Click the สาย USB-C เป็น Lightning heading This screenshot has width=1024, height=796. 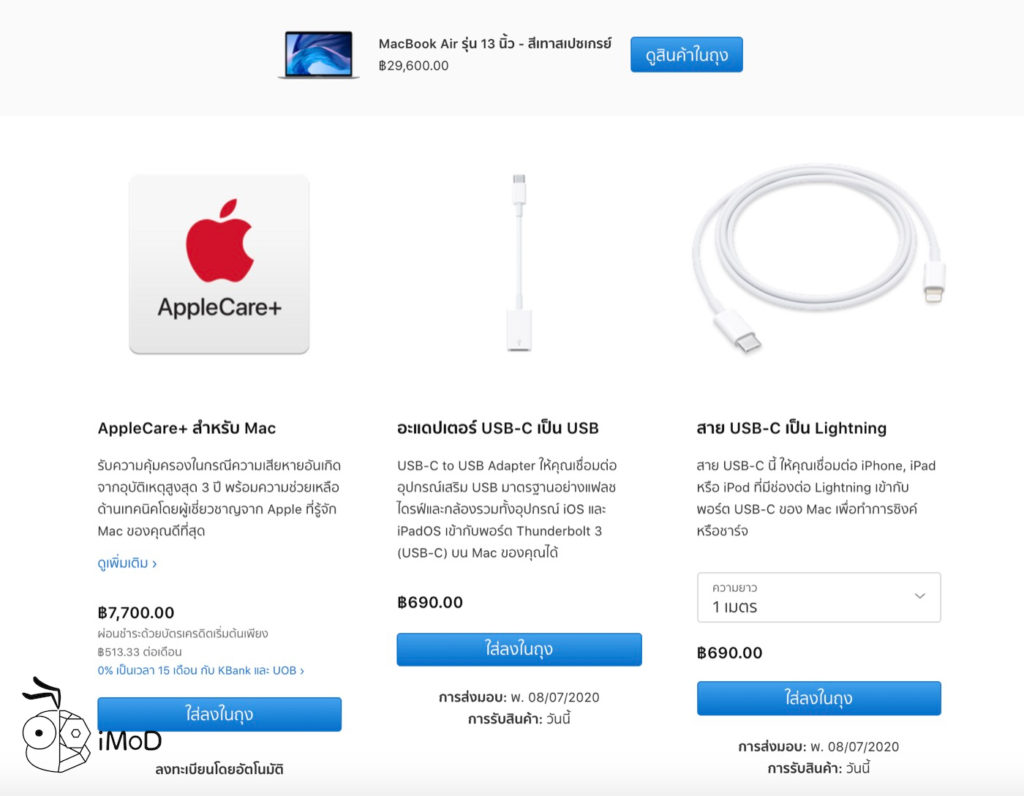792,428
